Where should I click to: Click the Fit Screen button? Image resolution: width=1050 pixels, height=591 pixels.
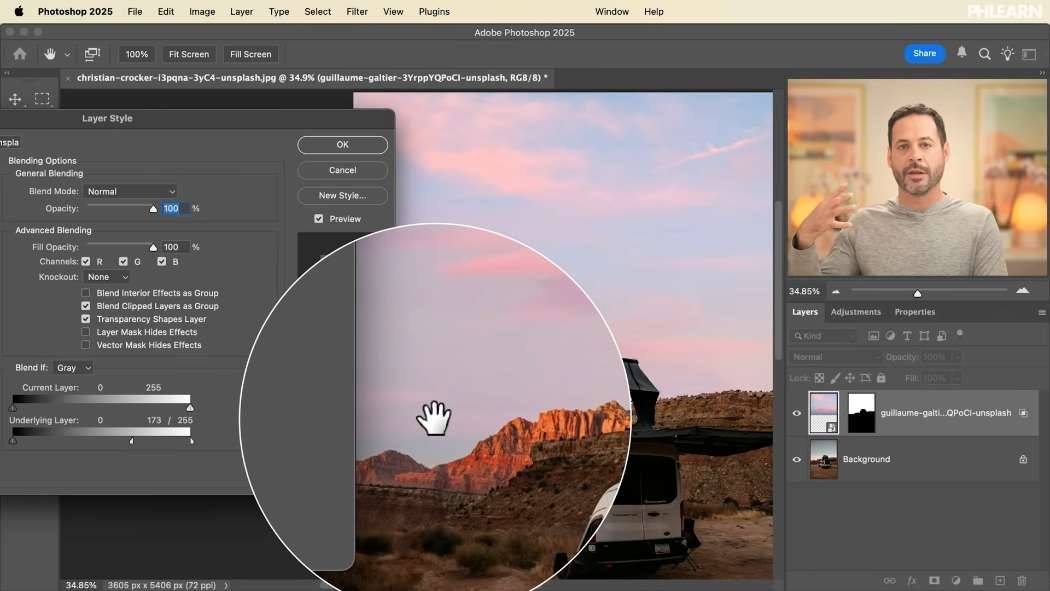coord(189,54)
